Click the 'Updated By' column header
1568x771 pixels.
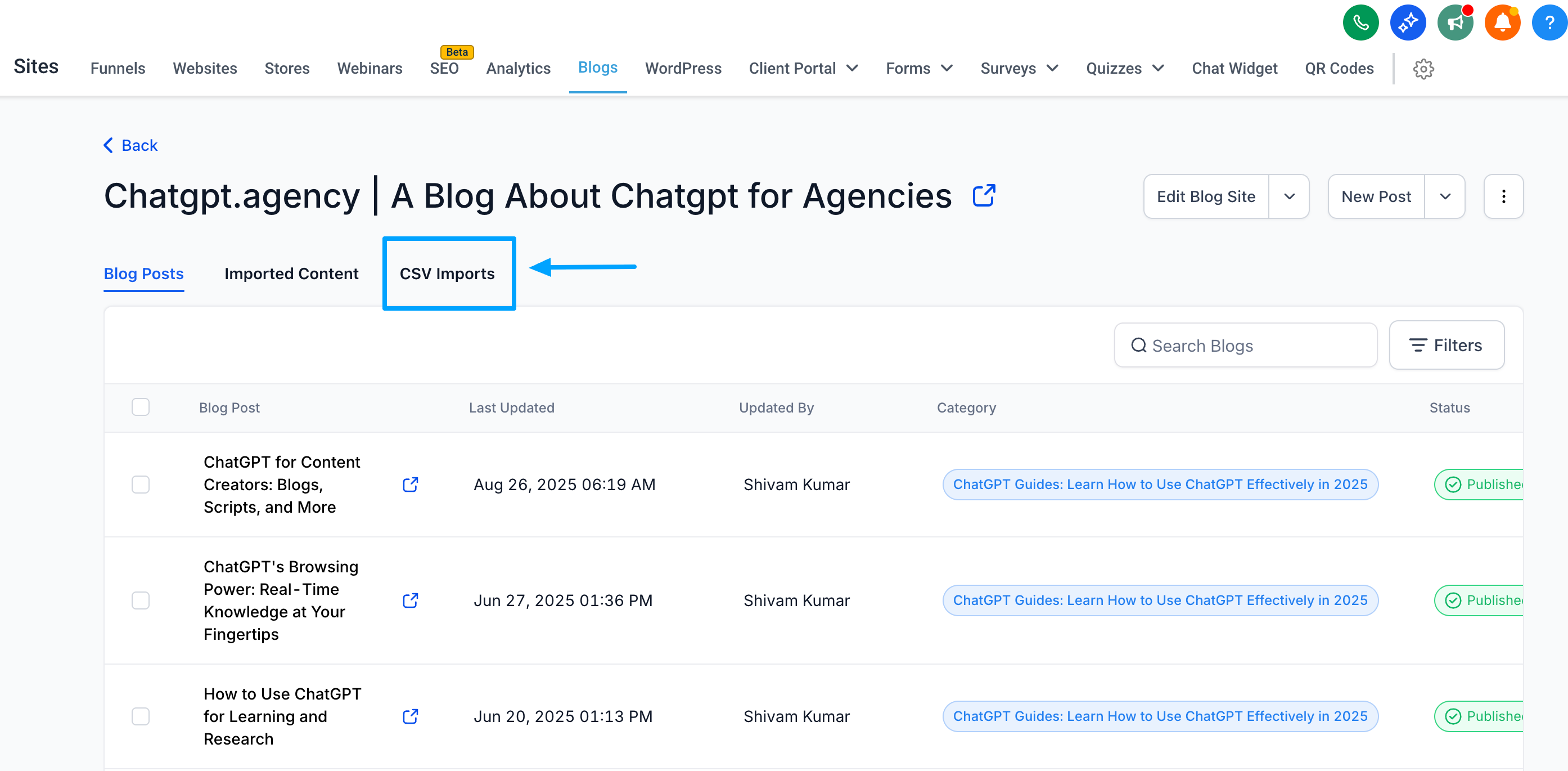[776, 407]
